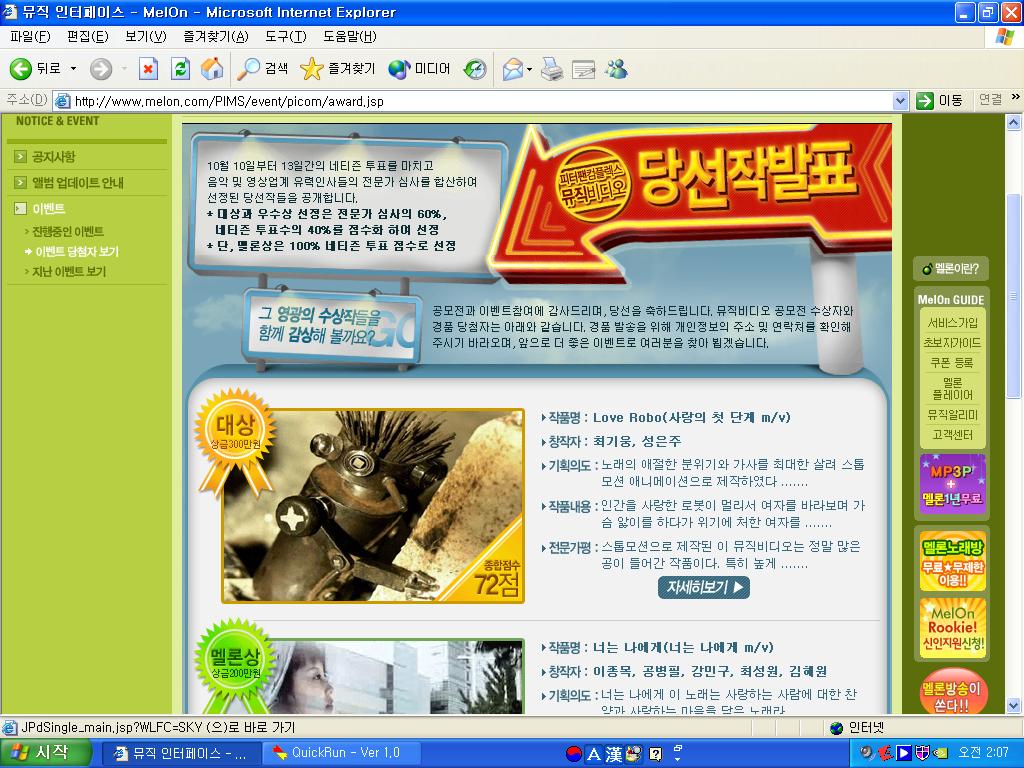Click the tray clock showing 오전 2:07
1024x768 pixels.
[x=983, y=753]
